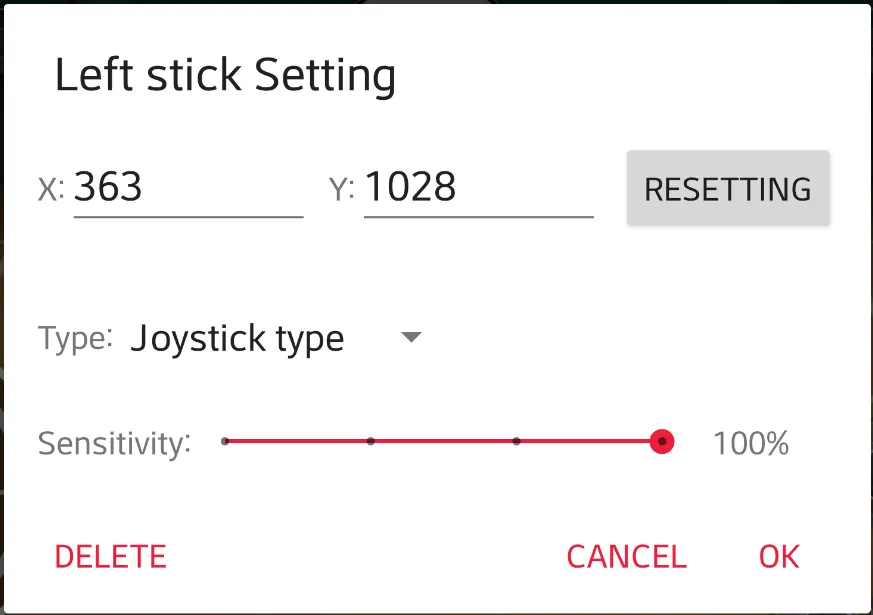Click the 100% sensitivity value label

751,443
